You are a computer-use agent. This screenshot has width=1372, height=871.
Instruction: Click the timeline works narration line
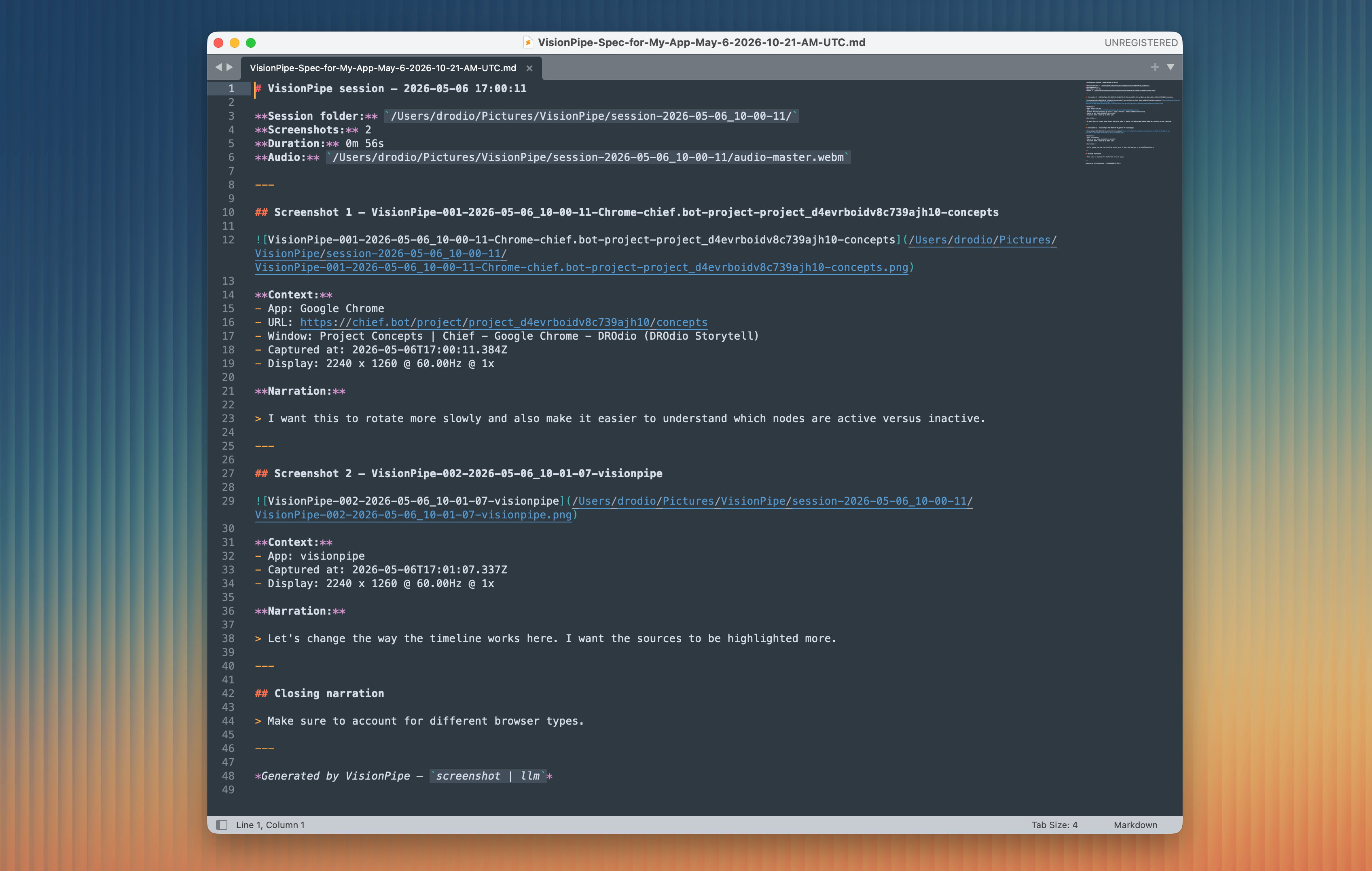point(546,638)
